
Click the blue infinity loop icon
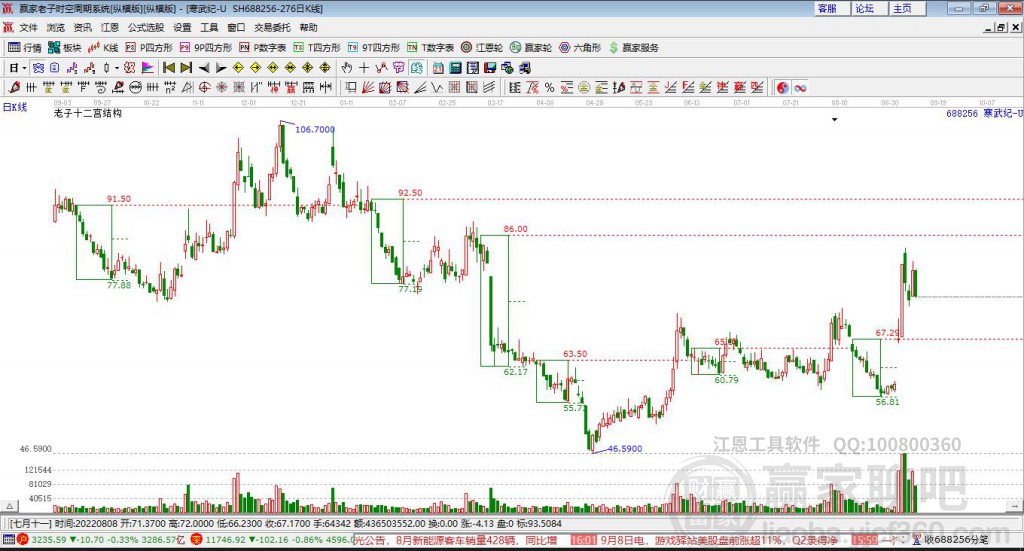pyautogui.click(x=800, y=87)
